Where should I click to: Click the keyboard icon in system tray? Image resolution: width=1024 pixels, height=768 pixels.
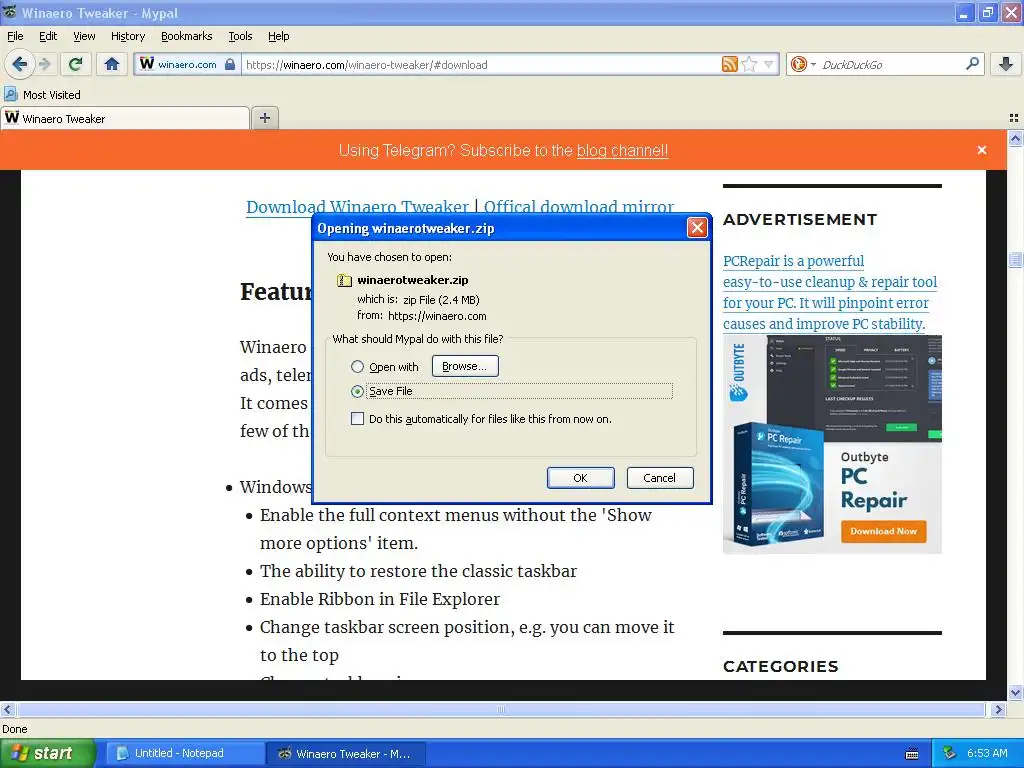point(912,754)
